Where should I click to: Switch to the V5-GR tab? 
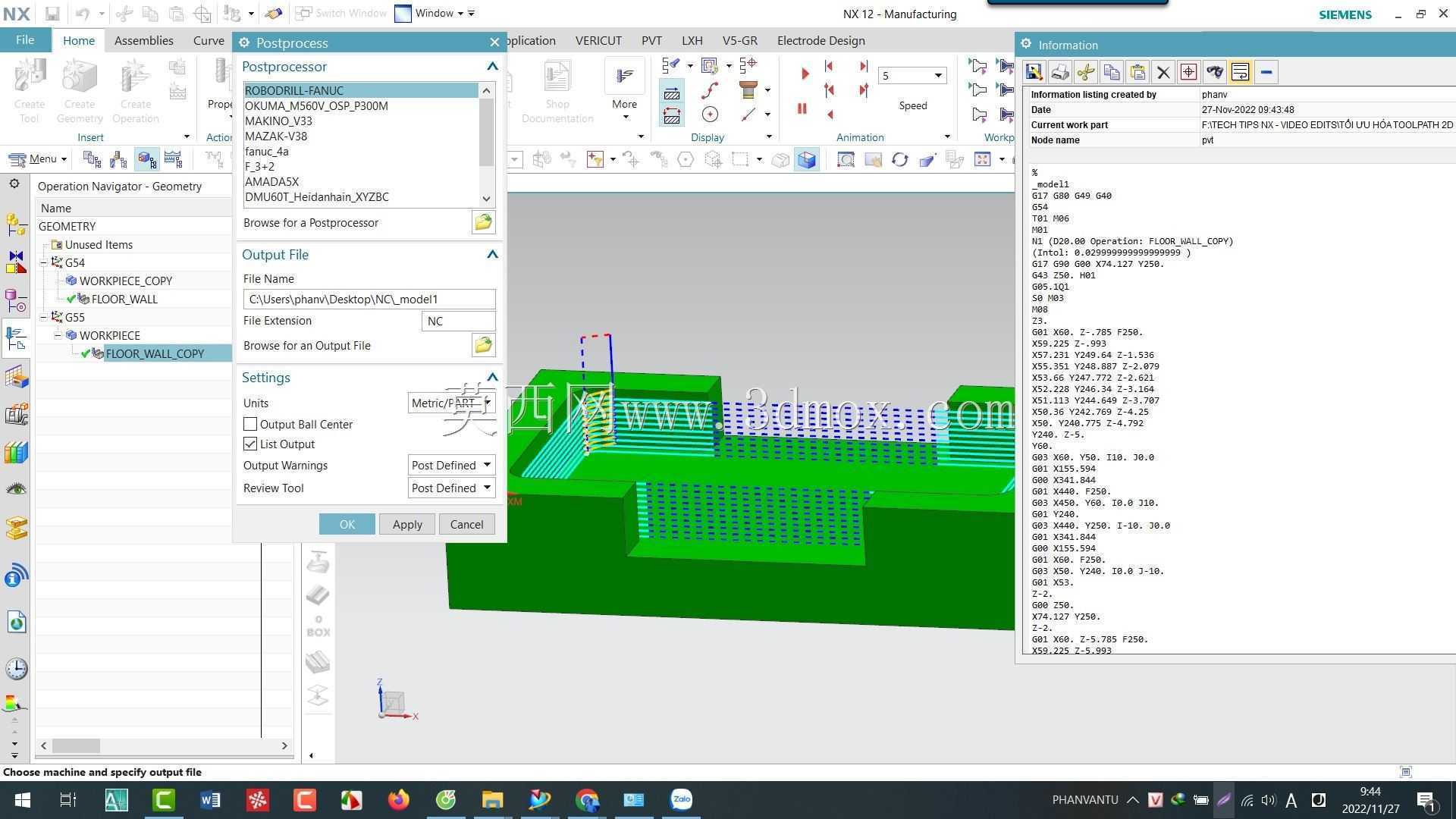(739, 40)
